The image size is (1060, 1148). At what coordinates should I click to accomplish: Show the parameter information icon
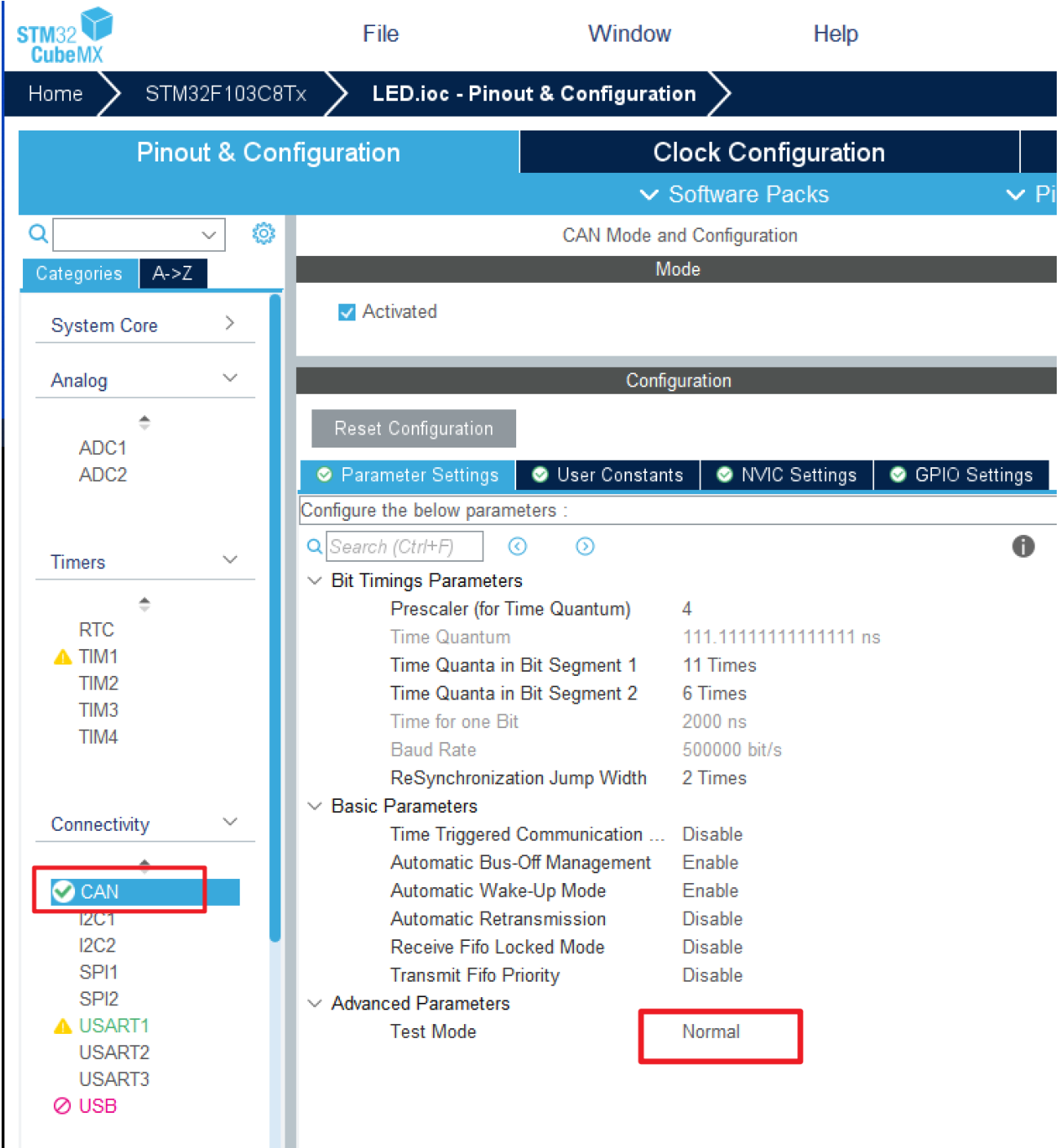pyautogui.click(x=1023, y=546)
